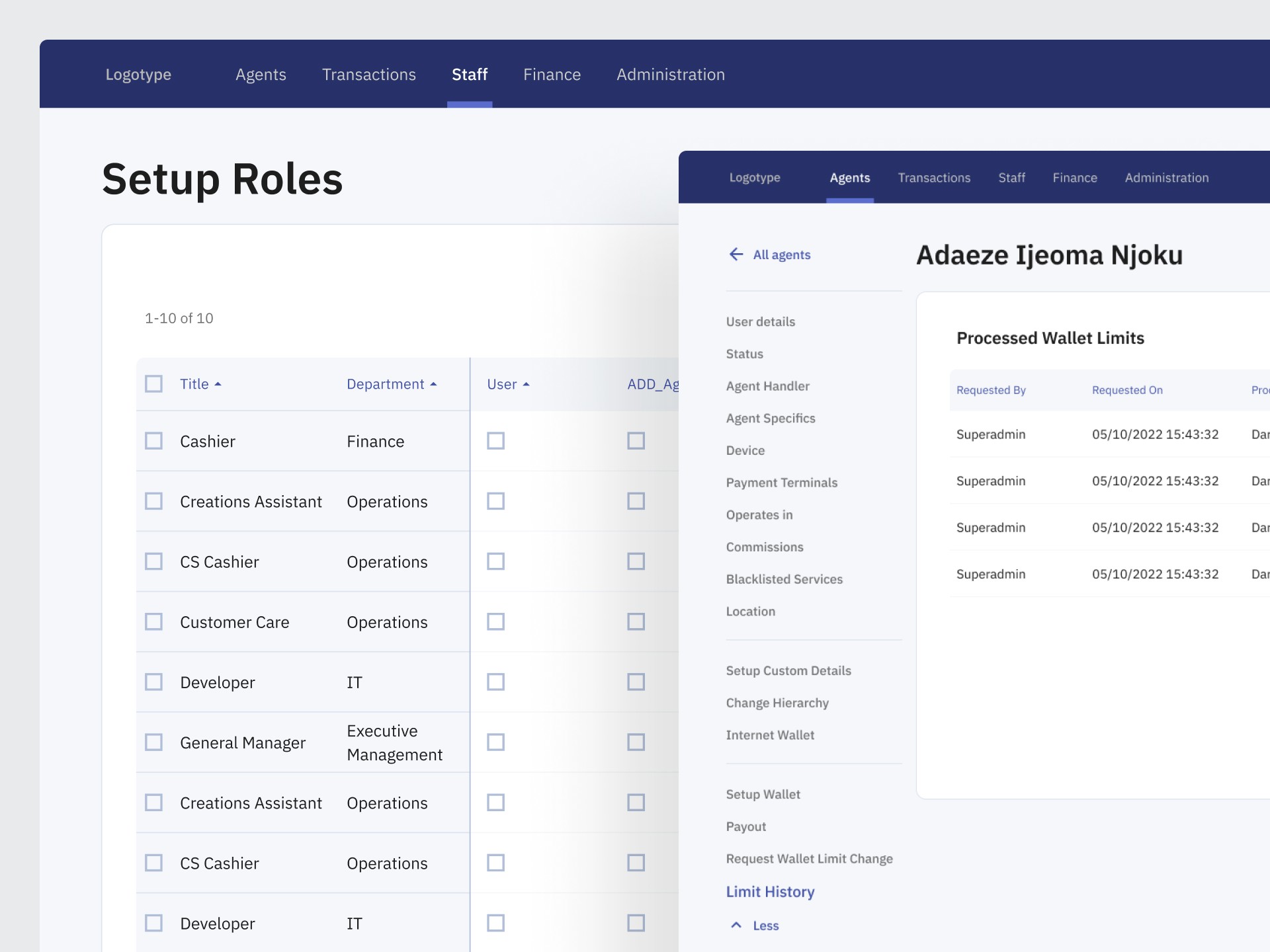Open Limit History in the agent sidebar
This screenshot has height=952, width=1270.
coord(770,892)
